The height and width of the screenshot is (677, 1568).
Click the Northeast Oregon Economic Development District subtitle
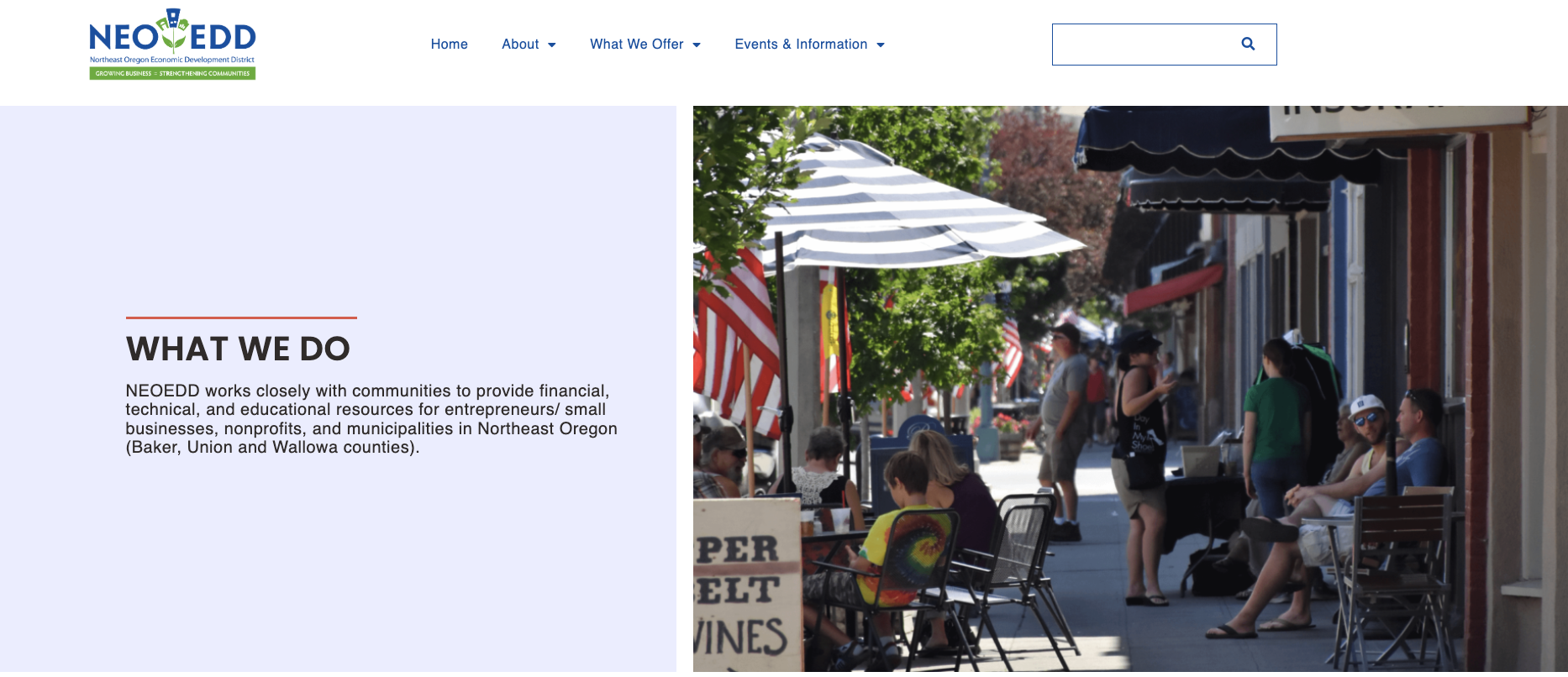coord(172,60)
